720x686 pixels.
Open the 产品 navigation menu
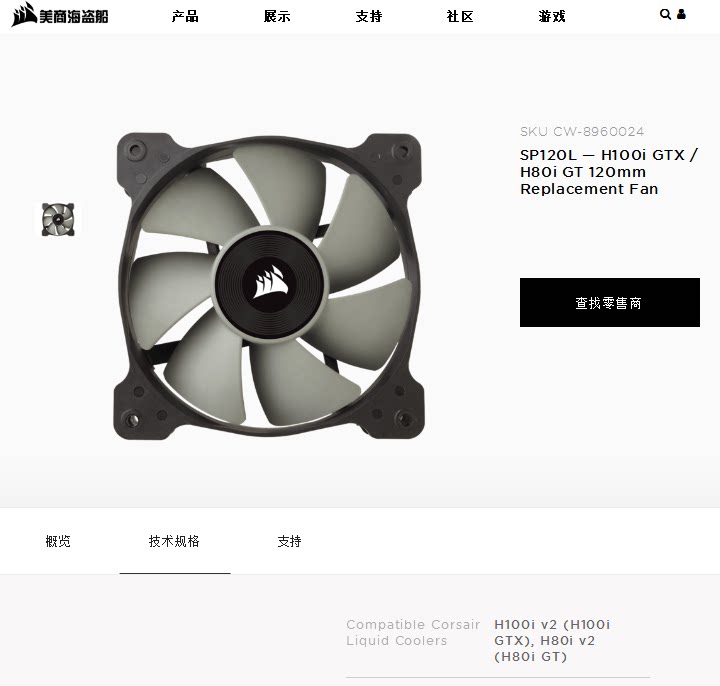click(185, 17)
